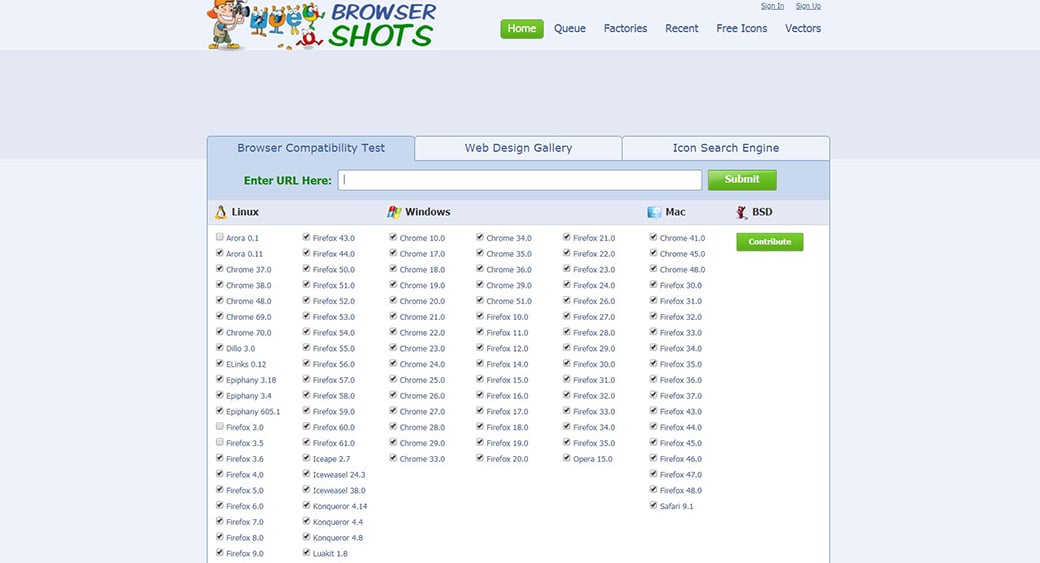Focus the Enter URL Here field
The height and width of the screenshot is (563, 1040).
click(x=520, y=180)
